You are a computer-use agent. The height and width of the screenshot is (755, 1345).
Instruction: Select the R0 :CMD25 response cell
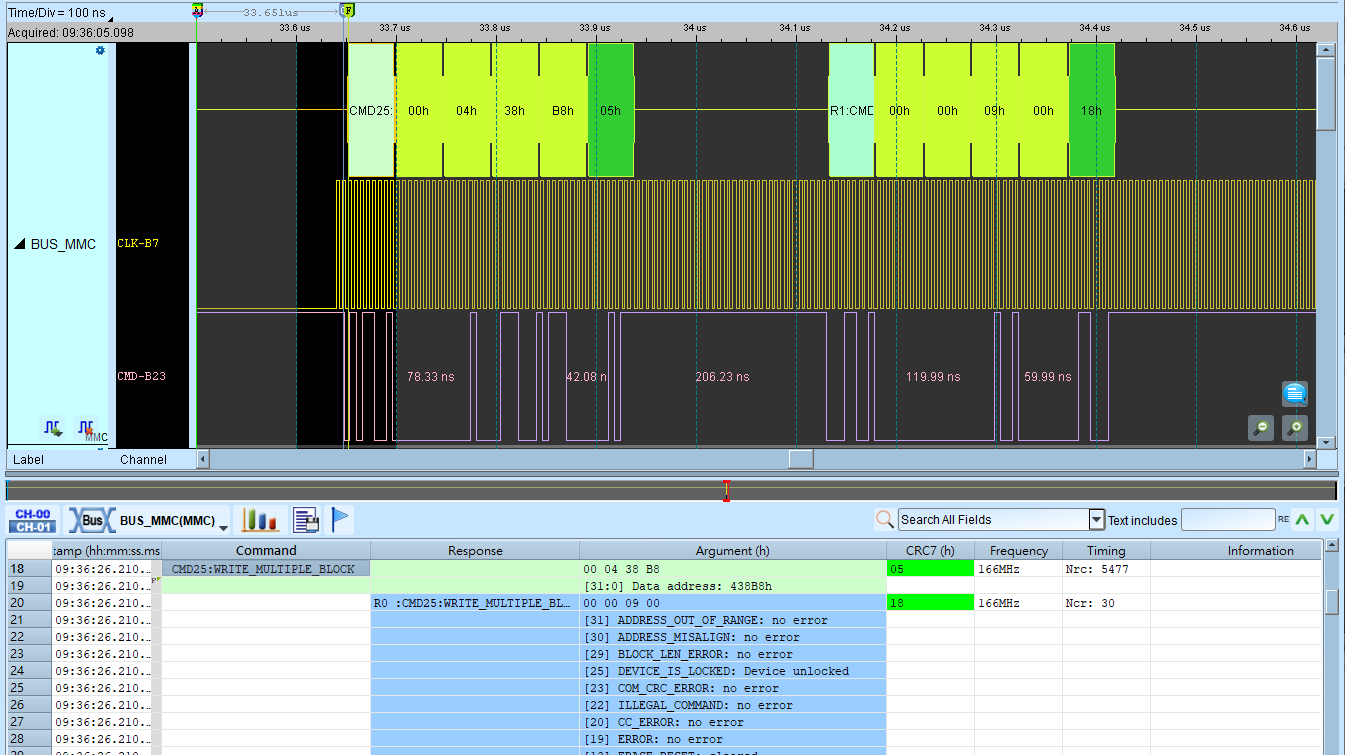475,603
